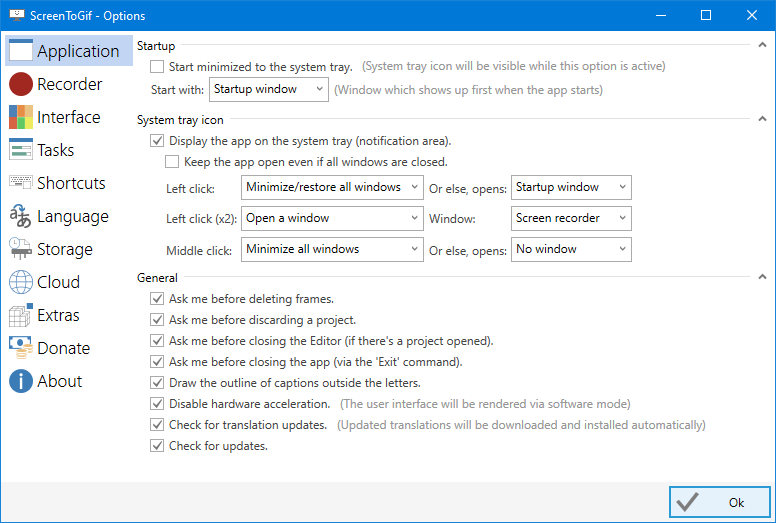Viewport: 776px width, 523px height.
Task: Click the Language translation icon
Action: [x=20, y=216]
